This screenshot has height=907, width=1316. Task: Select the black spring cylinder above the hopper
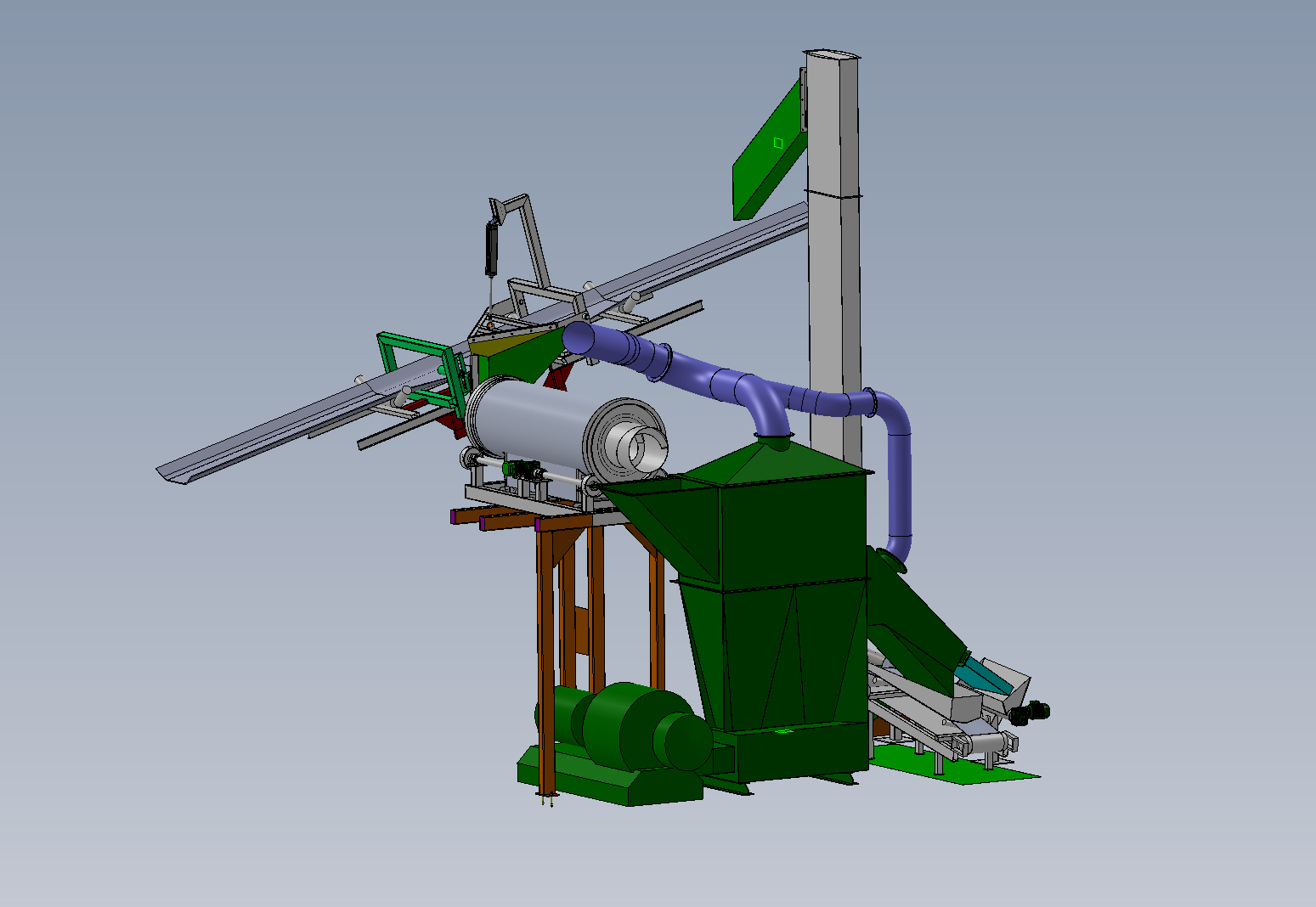tap(490, 248)
